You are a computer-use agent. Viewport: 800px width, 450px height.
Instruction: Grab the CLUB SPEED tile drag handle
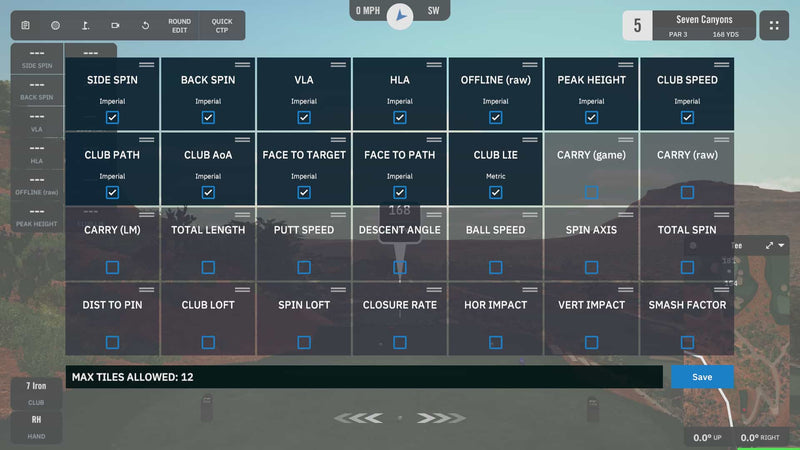click(x=721, y=65)
